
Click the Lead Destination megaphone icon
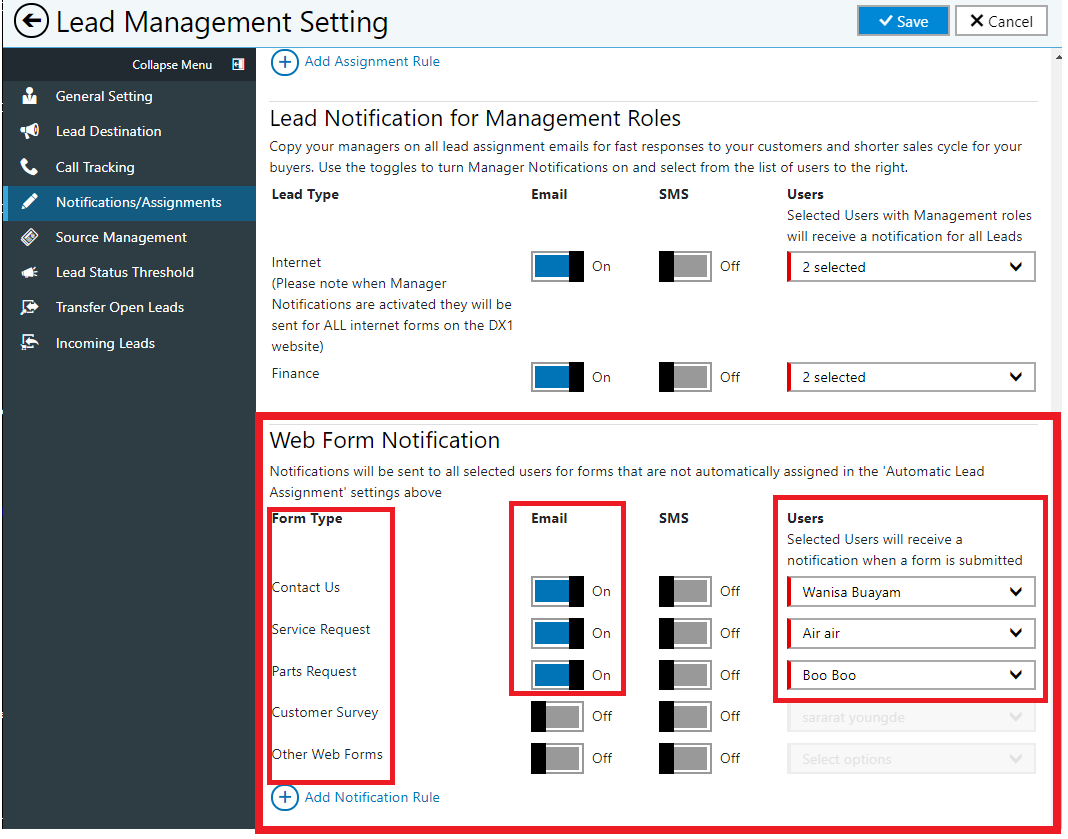(29, 131)
